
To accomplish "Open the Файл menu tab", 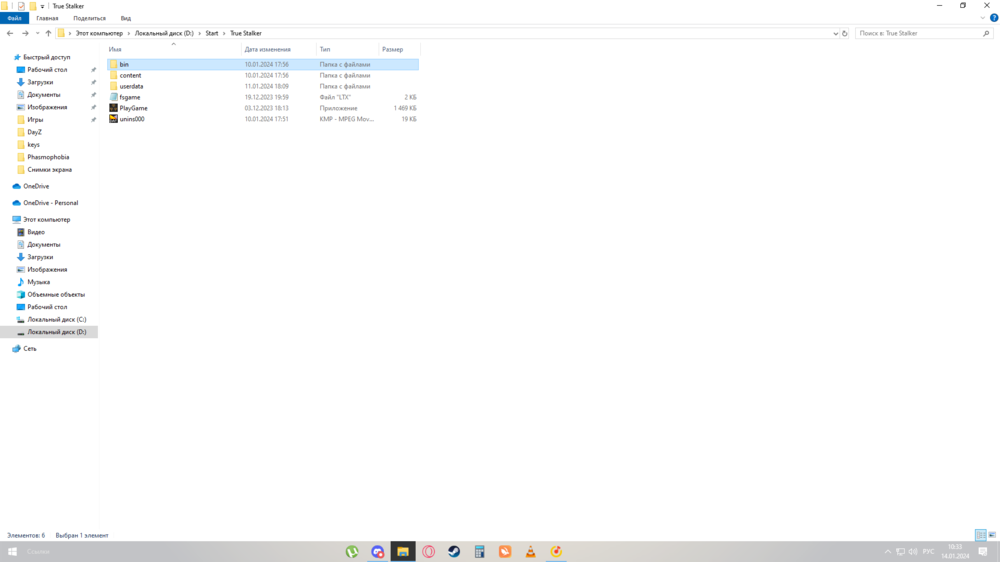I will point(15,18).
